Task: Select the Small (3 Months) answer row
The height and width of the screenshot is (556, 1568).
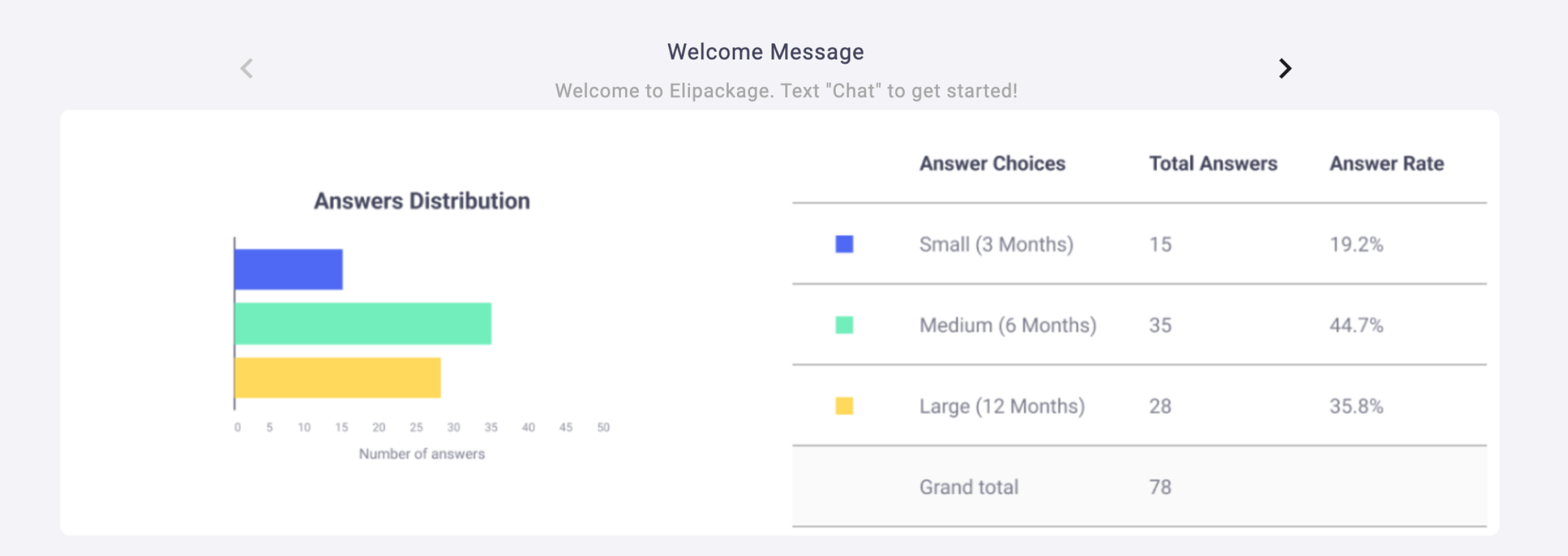Action: click(1139, 244)
